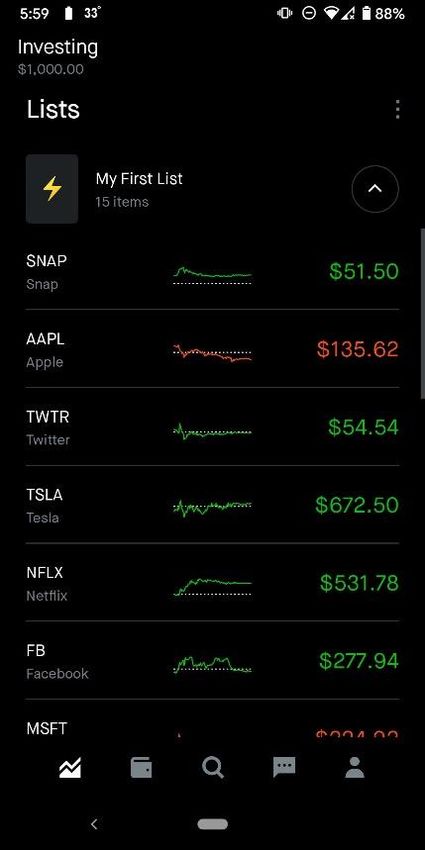Click the list scrollbar on right edge
The width and height of the screenshot is (425, 850).
pyautogui.click(x=423, y=313)
